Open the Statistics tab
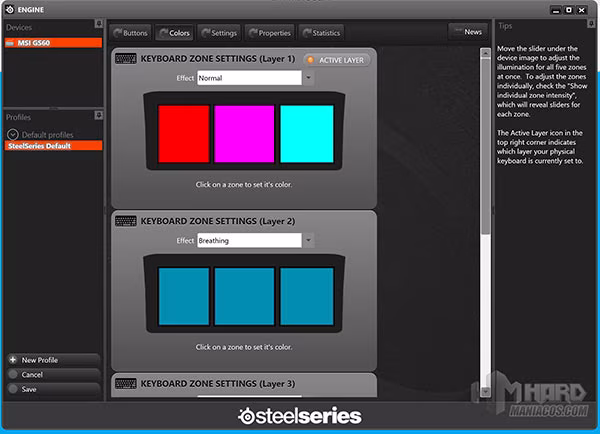 coord(321,33)
